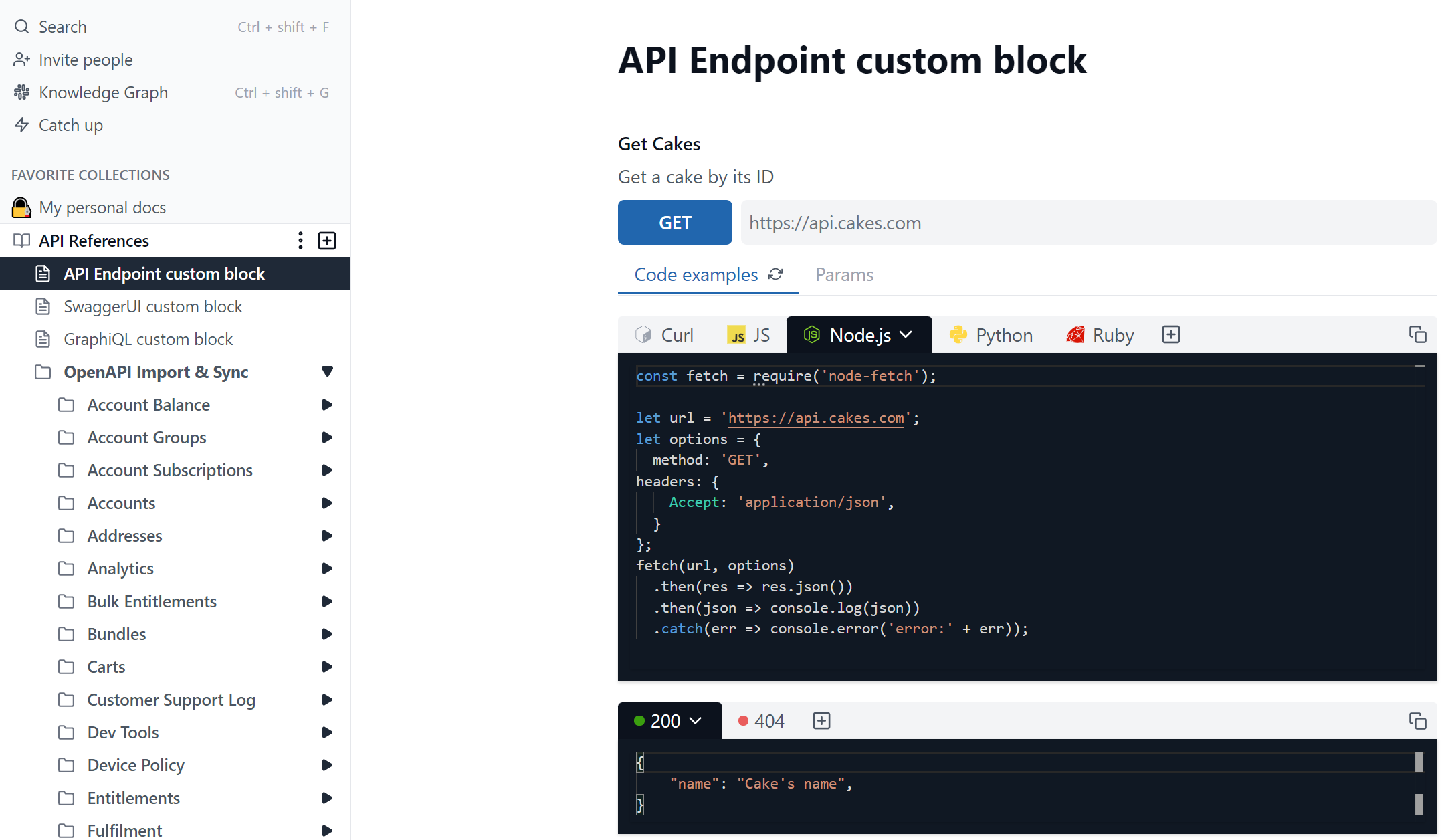
Task: Collapse the OpenAPI Import & Sync folder
Action: (327, 372)
